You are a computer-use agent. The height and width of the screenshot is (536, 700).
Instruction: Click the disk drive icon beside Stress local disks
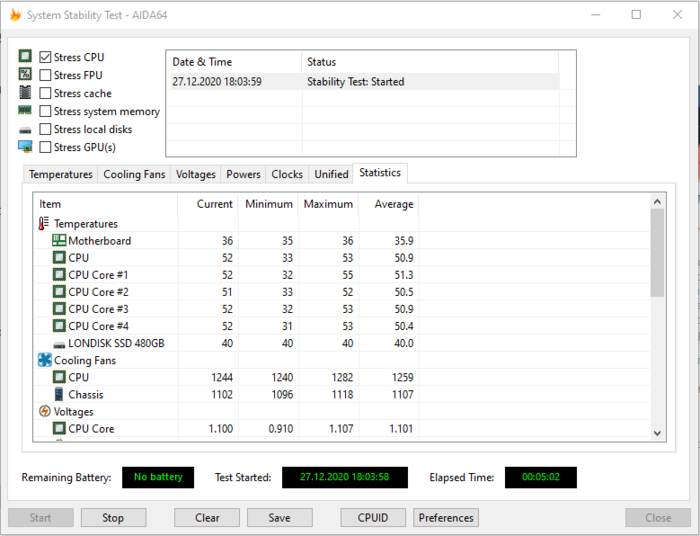(x=25, y=130)
